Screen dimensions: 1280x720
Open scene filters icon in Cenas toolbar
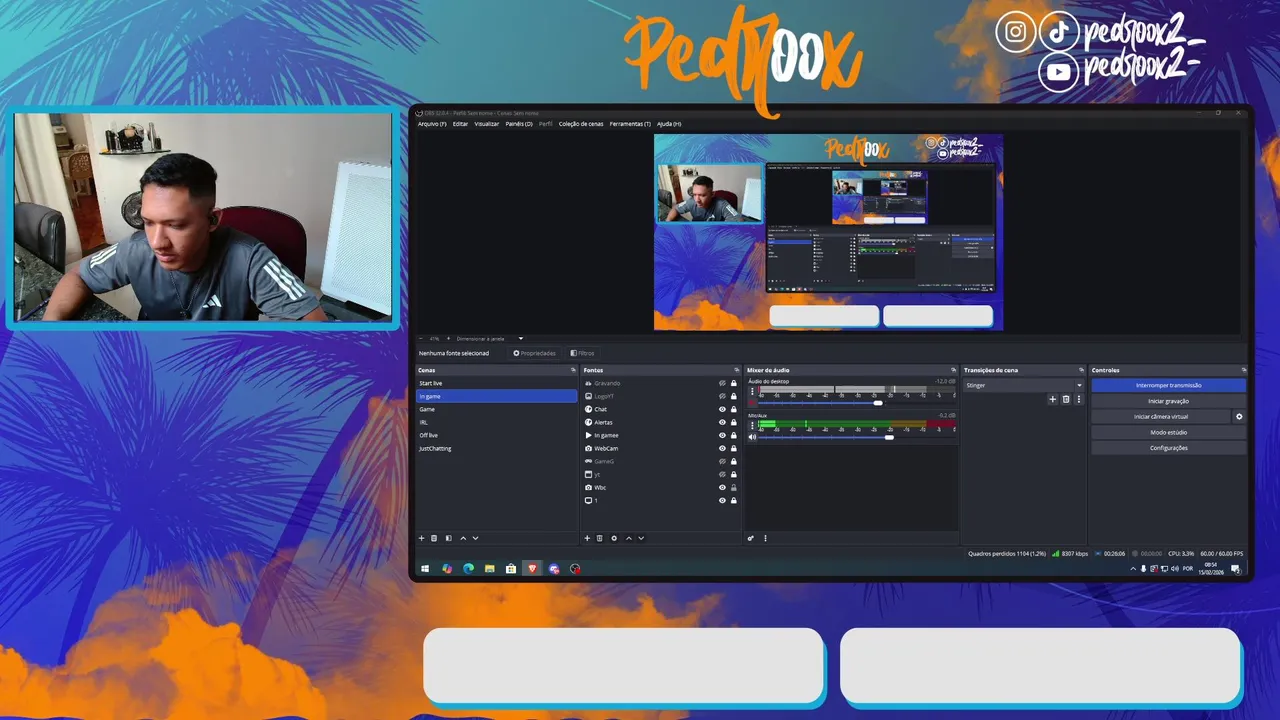click(448, 538)
